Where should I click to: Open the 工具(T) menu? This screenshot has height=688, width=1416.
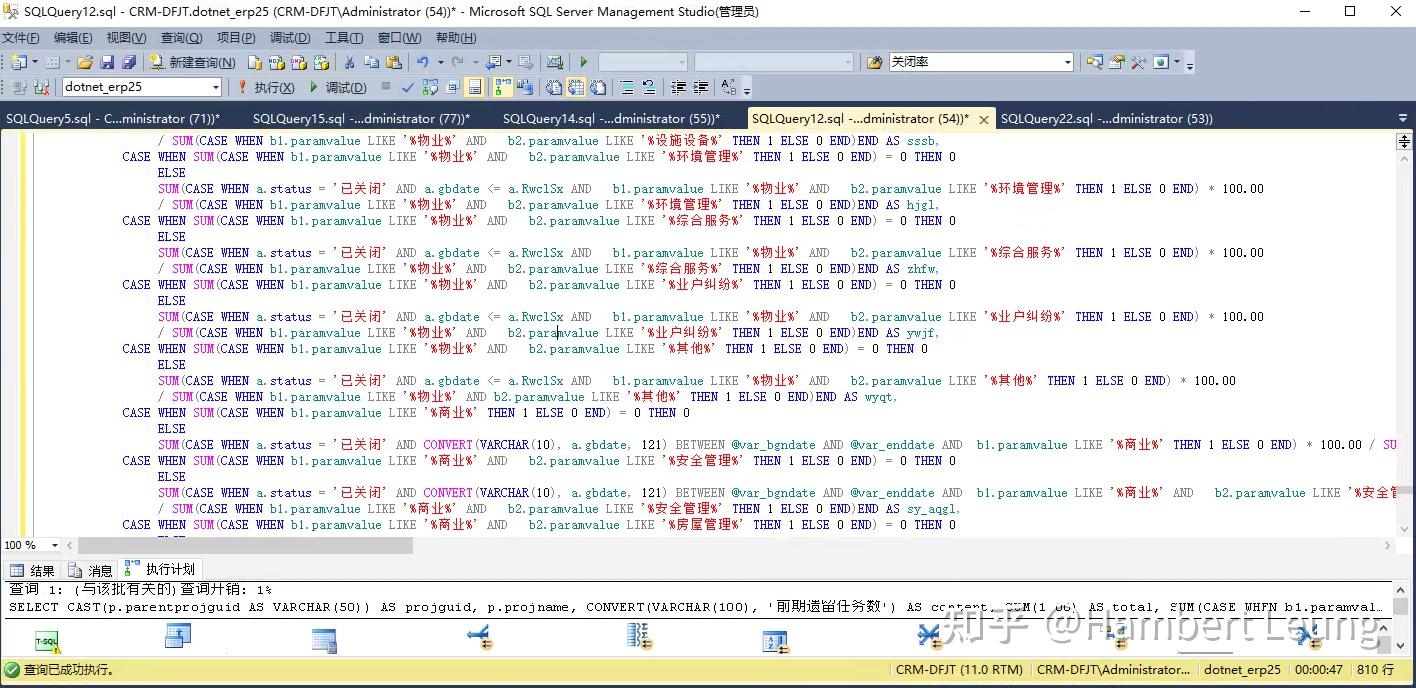click(x=344, y=37)
